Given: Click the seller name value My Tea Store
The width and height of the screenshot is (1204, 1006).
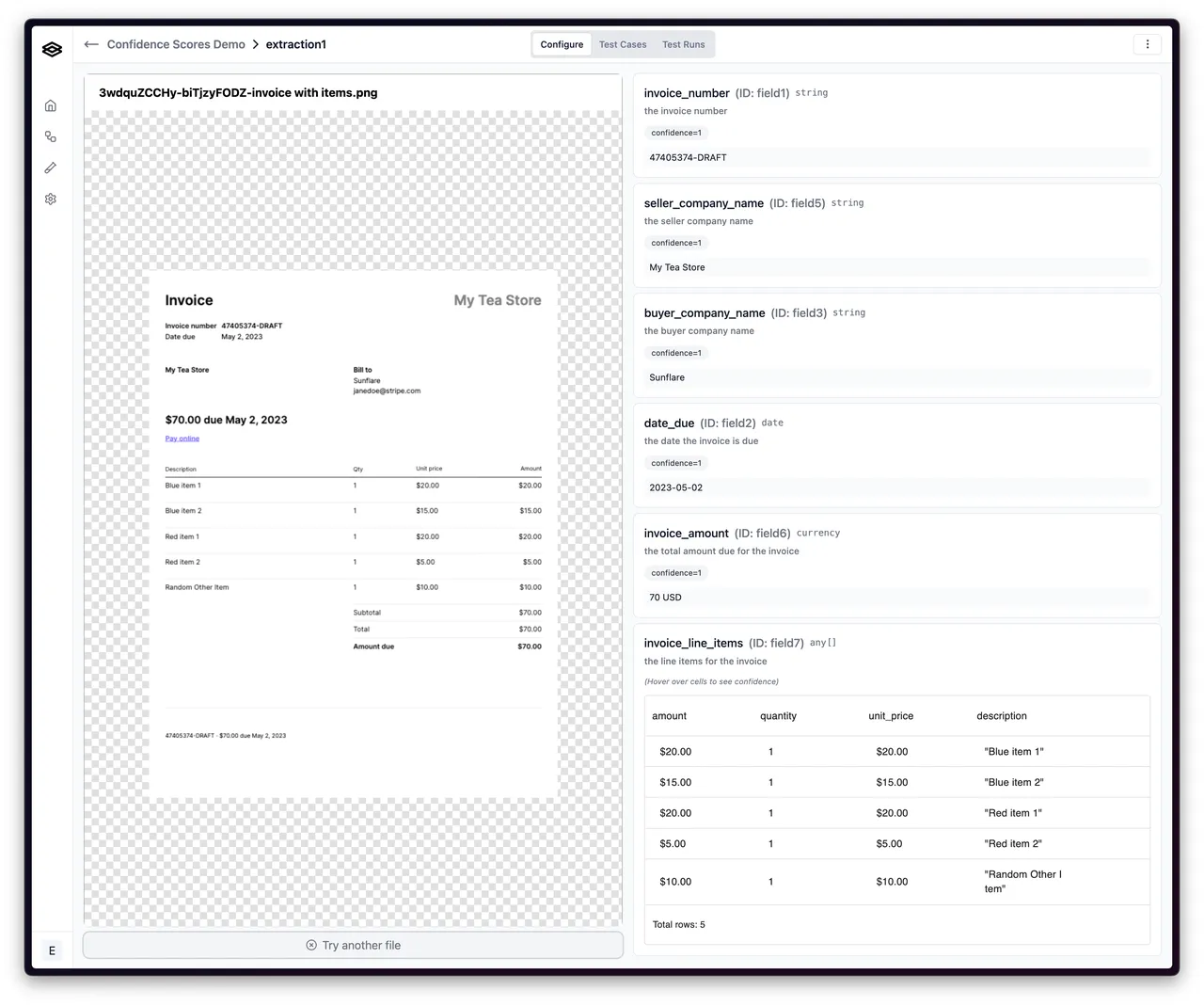Looking at the screenshot, I should point(897,267).
